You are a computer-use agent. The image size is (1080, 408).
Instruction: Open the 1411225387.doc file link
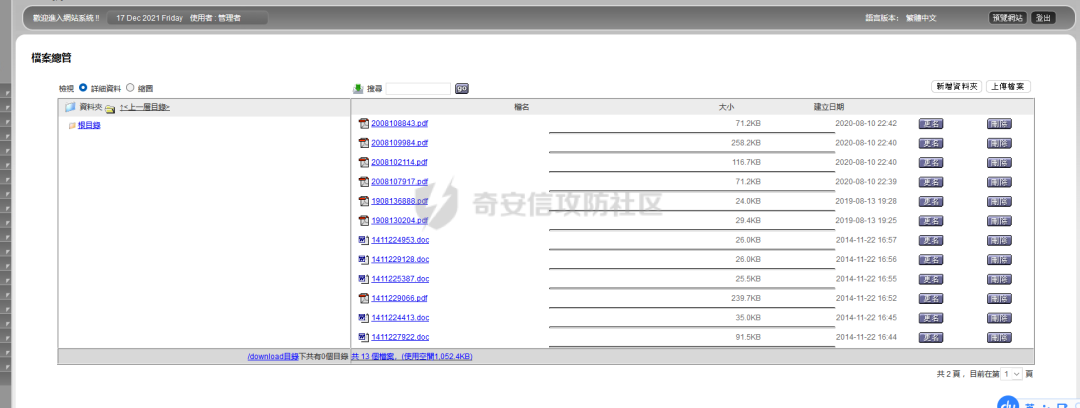[400, 279]
